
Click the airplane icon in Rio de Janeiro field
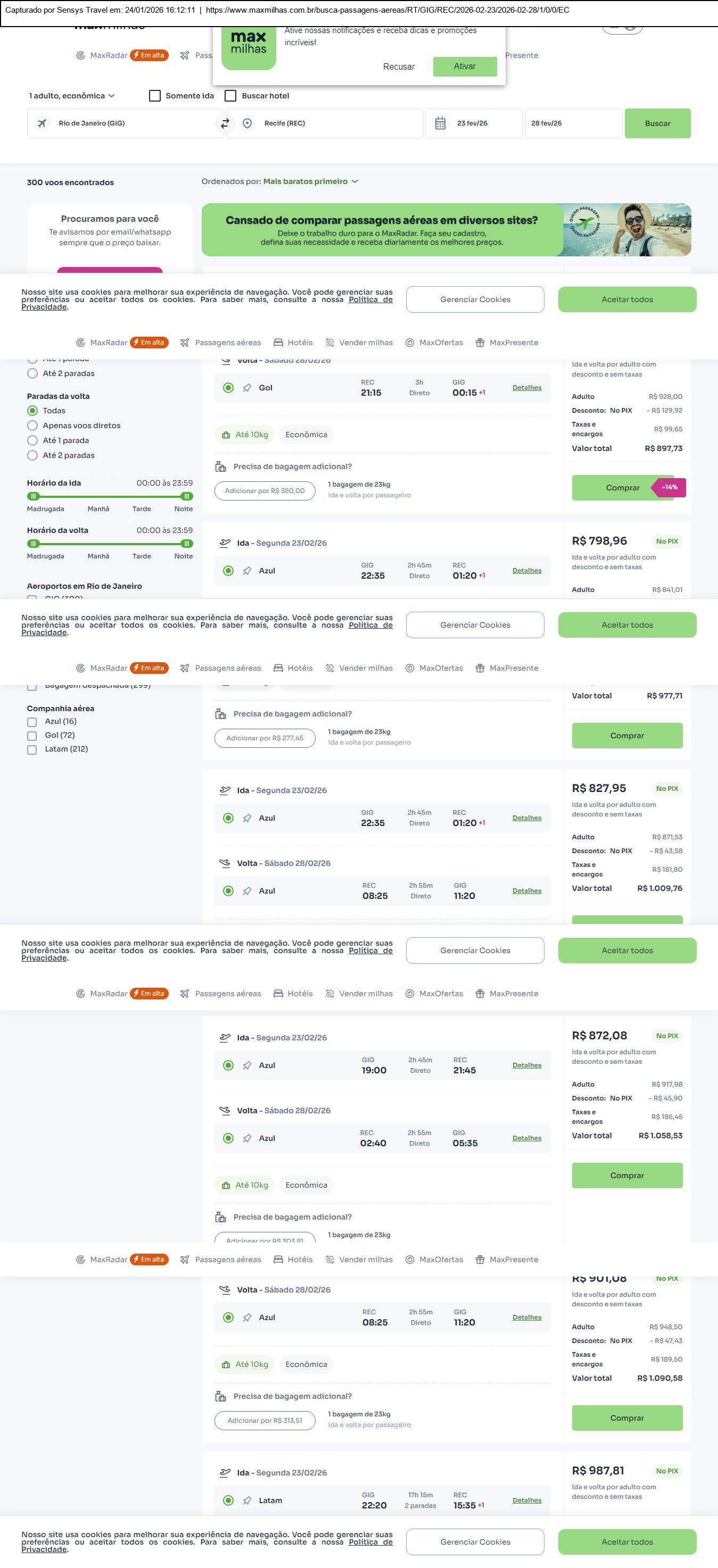pos(42,123)
